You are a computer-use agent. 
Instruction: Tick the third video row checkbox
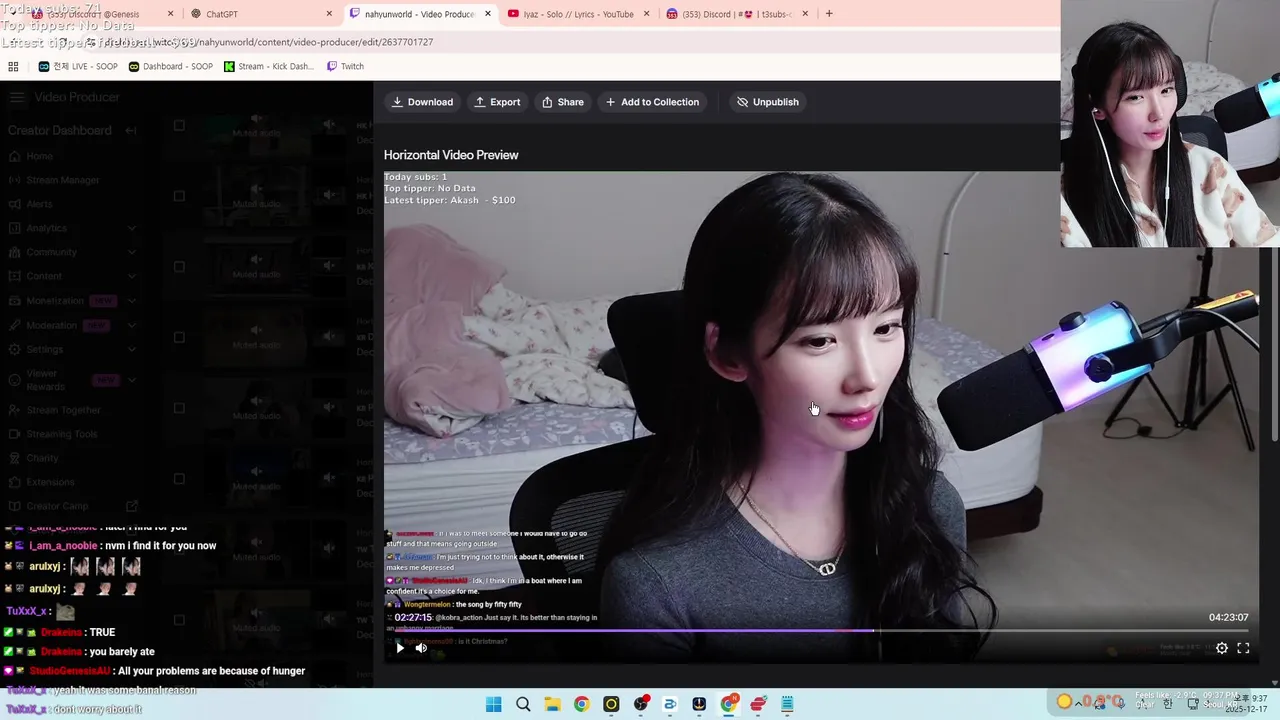(179, 266)
